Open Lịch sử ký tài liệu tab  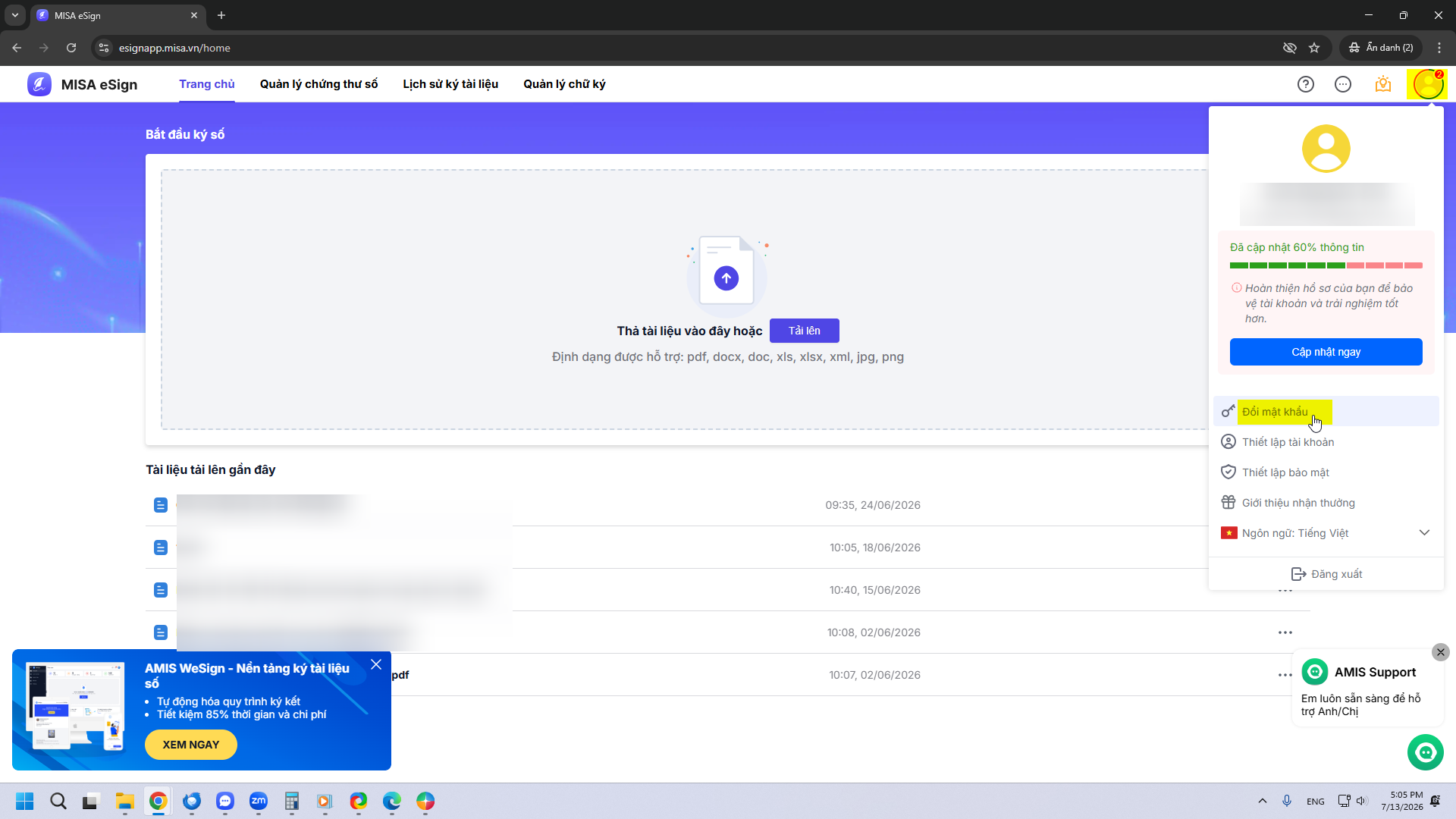point(450,84)
